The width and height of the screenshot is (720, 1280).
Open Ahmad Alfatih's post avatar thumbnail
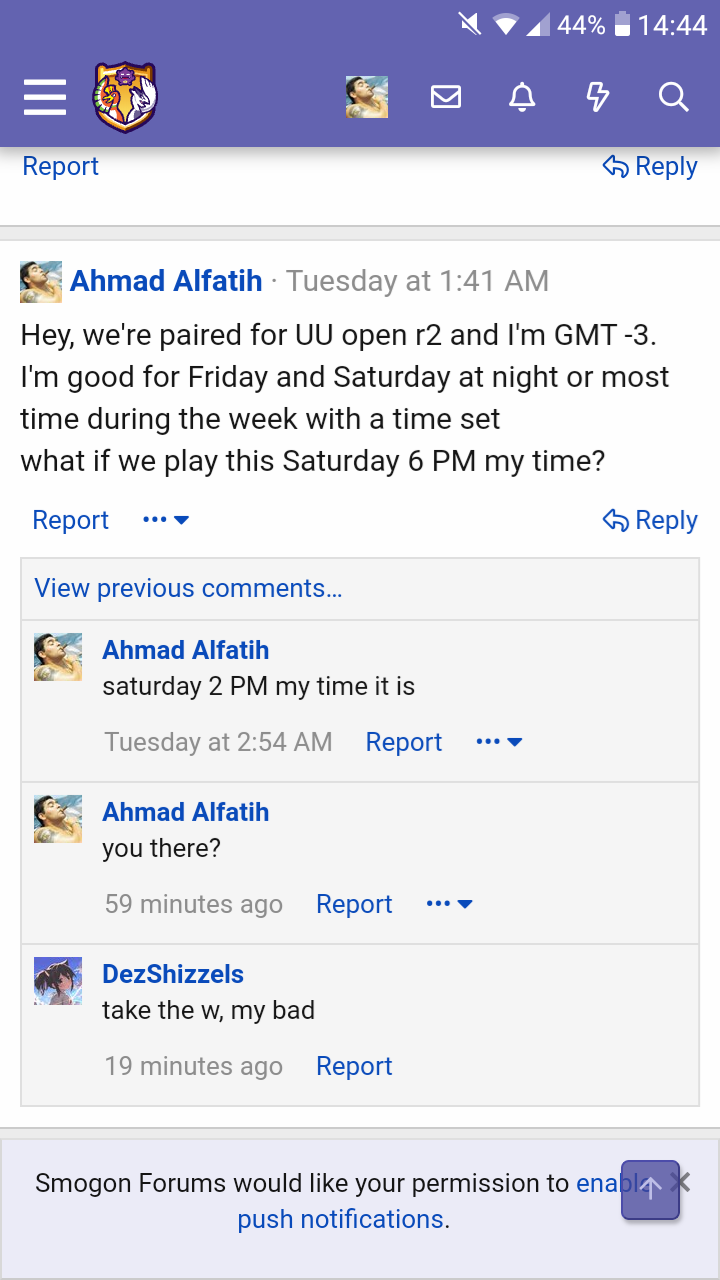(41, 281)
